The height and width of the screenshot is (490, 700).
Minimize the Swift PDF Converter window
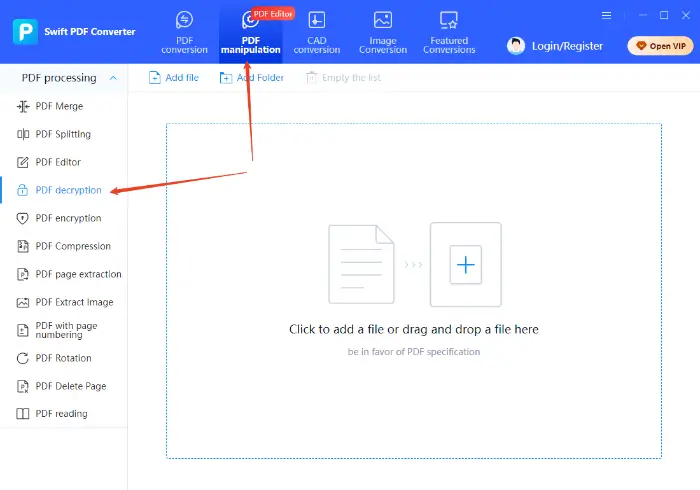643,15
